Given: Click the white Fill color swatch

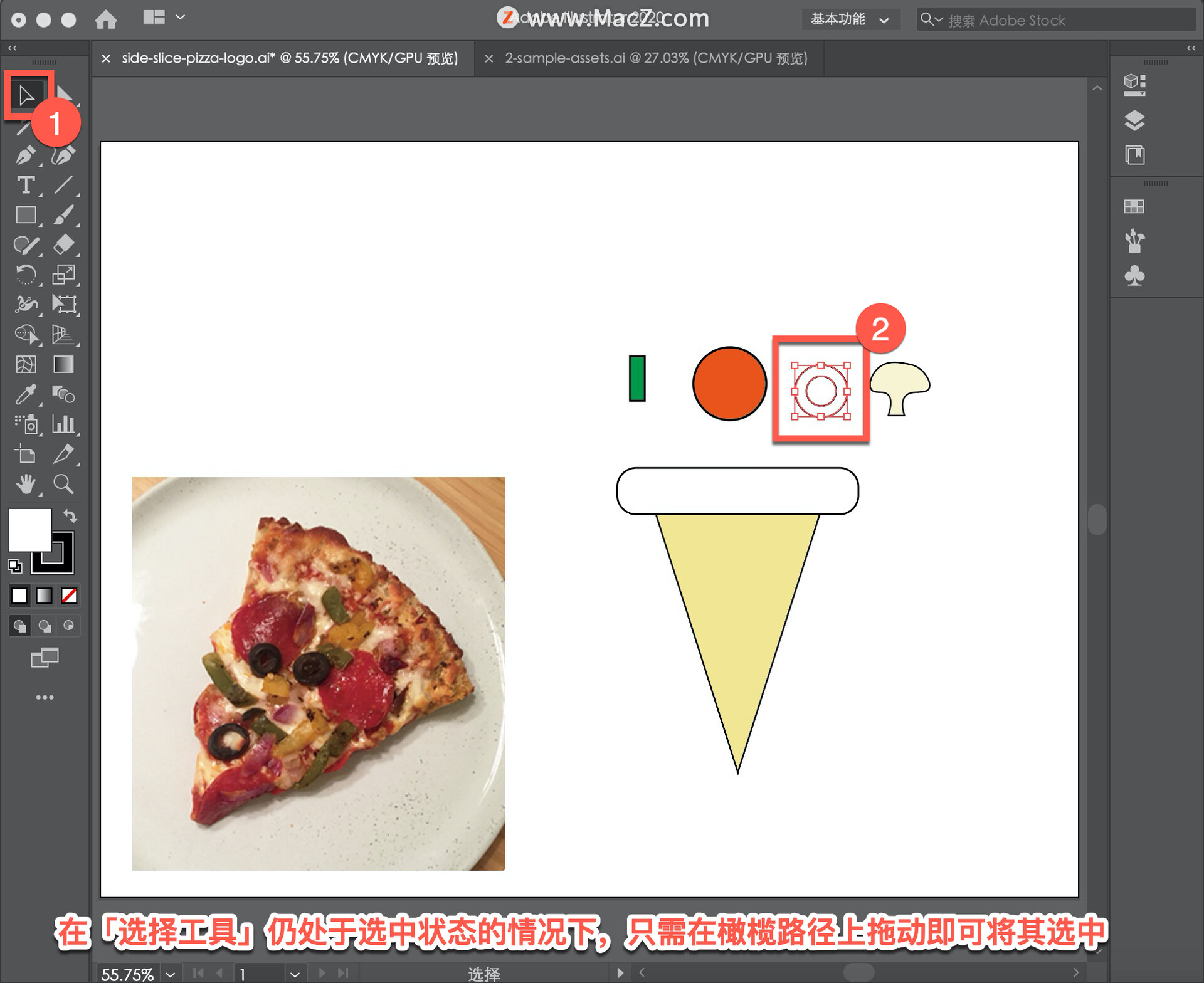Looking at the screenshot, I should click(29, 529).
